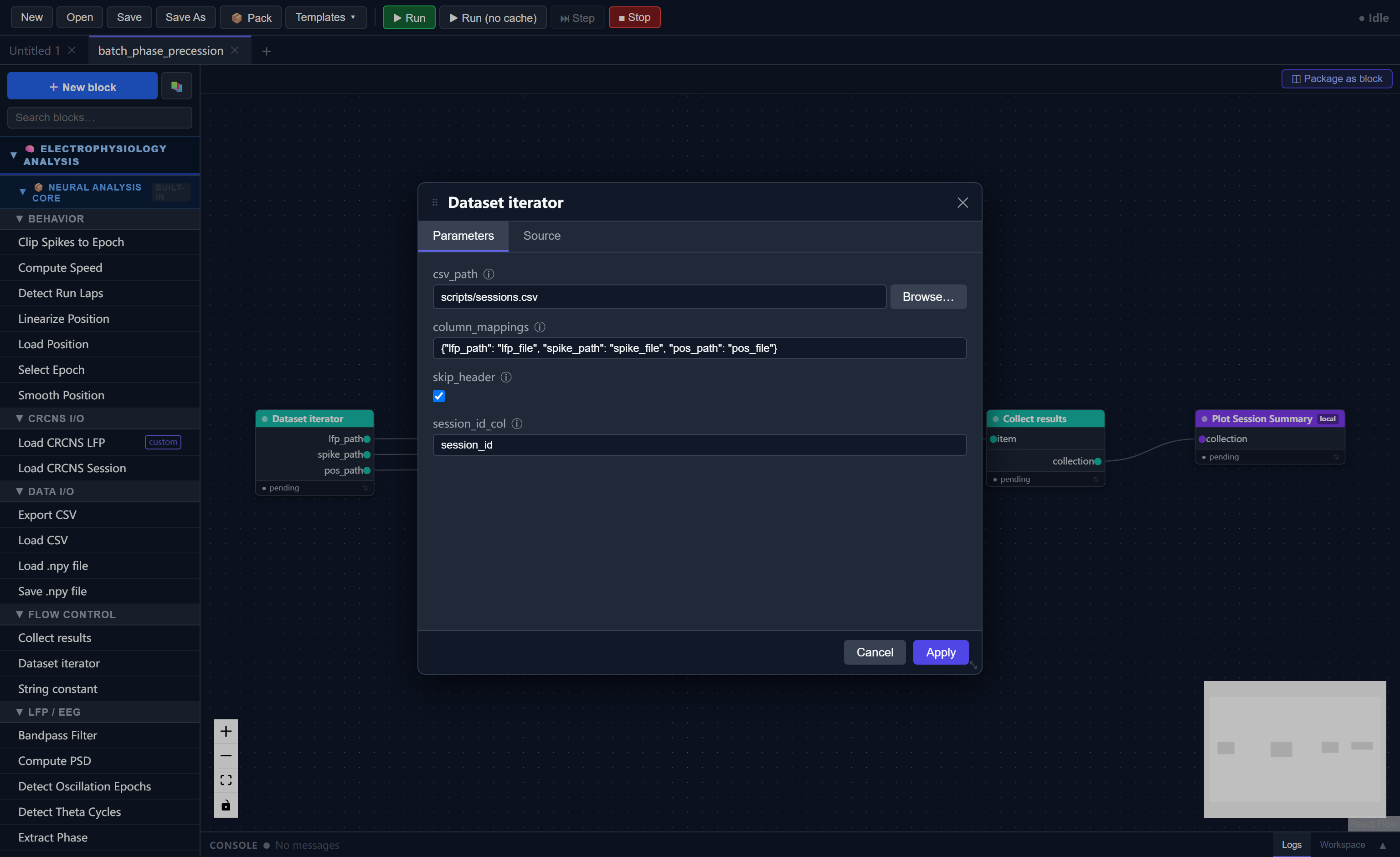Open the Templates dropdown
Viewport: 1400px width, 857px height.
coord(325,18)
